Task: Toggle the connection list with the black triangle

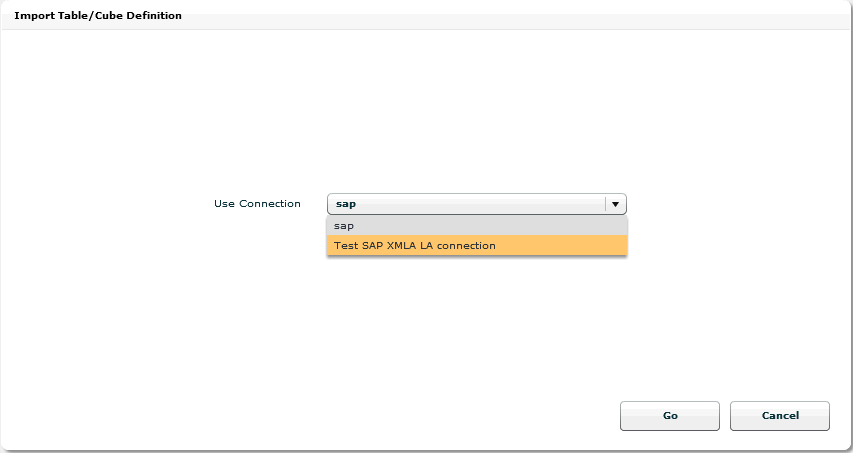Action: [x=615, y=204]
